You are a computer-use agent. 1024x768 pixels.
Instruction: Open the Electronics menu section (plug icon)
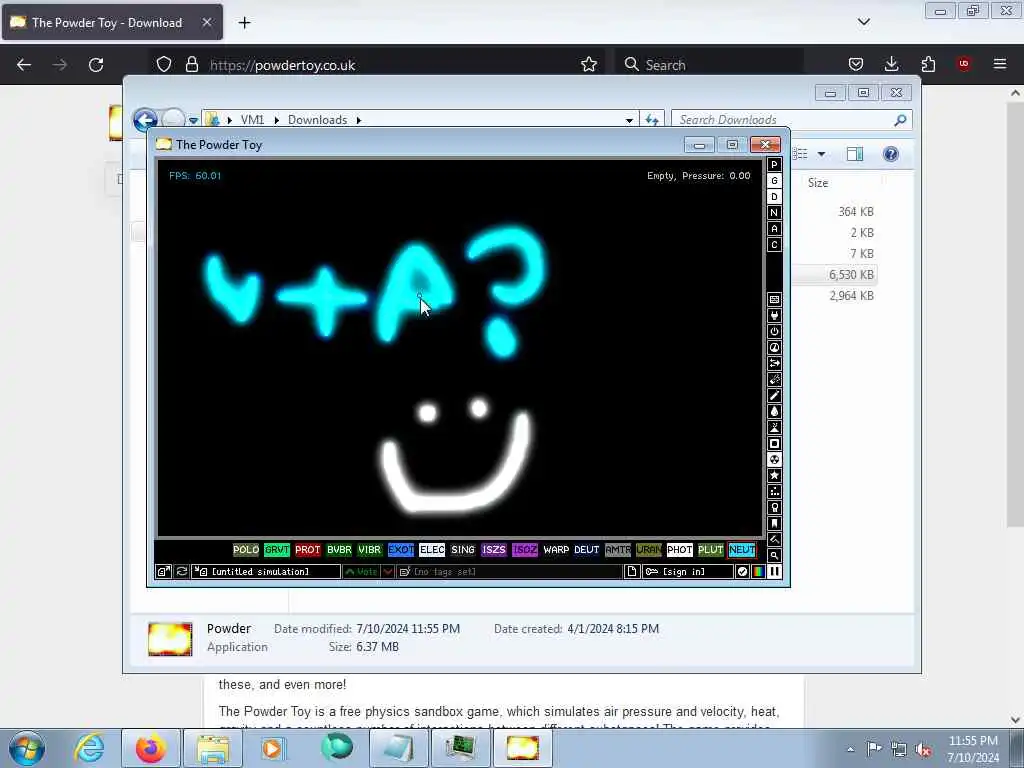coord(775,315)
